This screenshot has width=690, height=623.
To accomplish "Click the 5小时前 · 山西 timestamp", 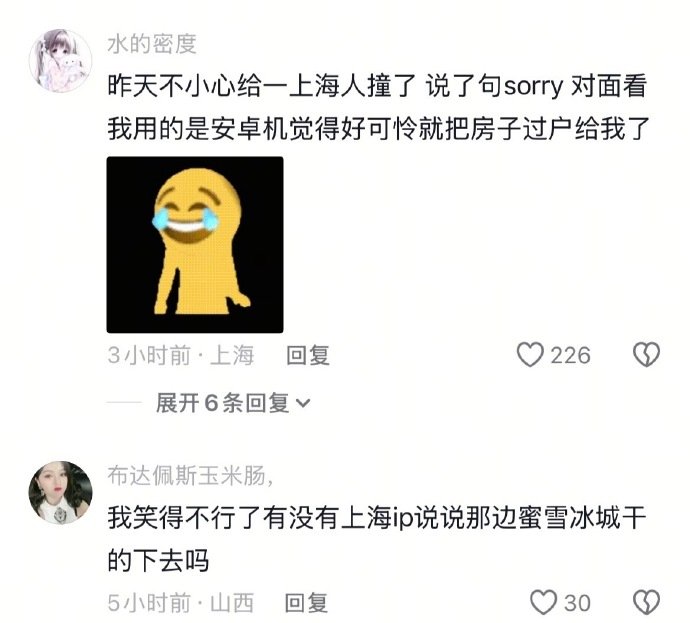I will pos(181,603).
